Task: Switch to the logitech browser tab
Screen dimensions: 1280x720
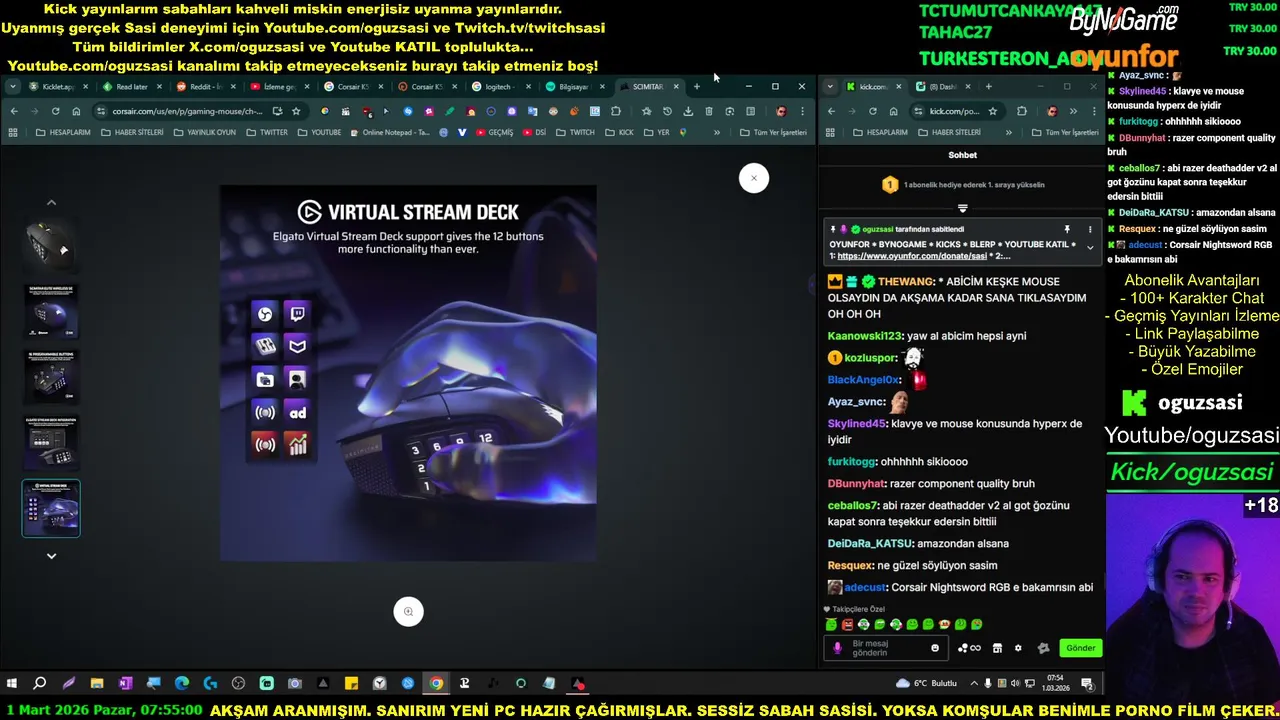Action: click(x=500, y=87)
